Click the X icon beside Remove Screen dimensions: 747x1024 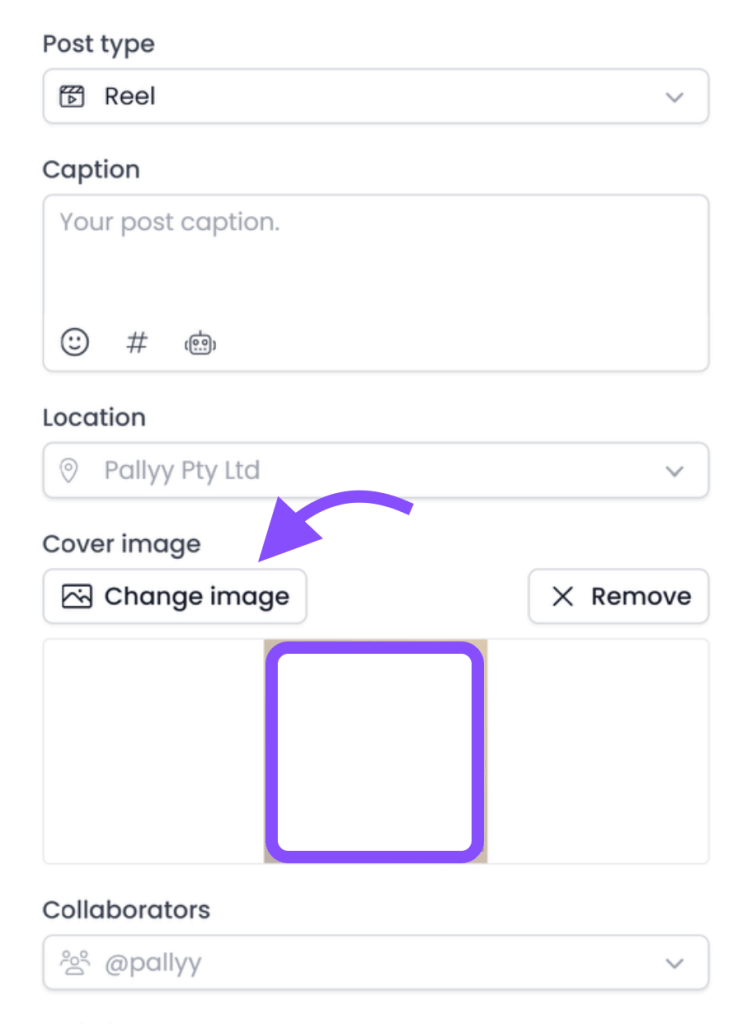pos(563,597)
